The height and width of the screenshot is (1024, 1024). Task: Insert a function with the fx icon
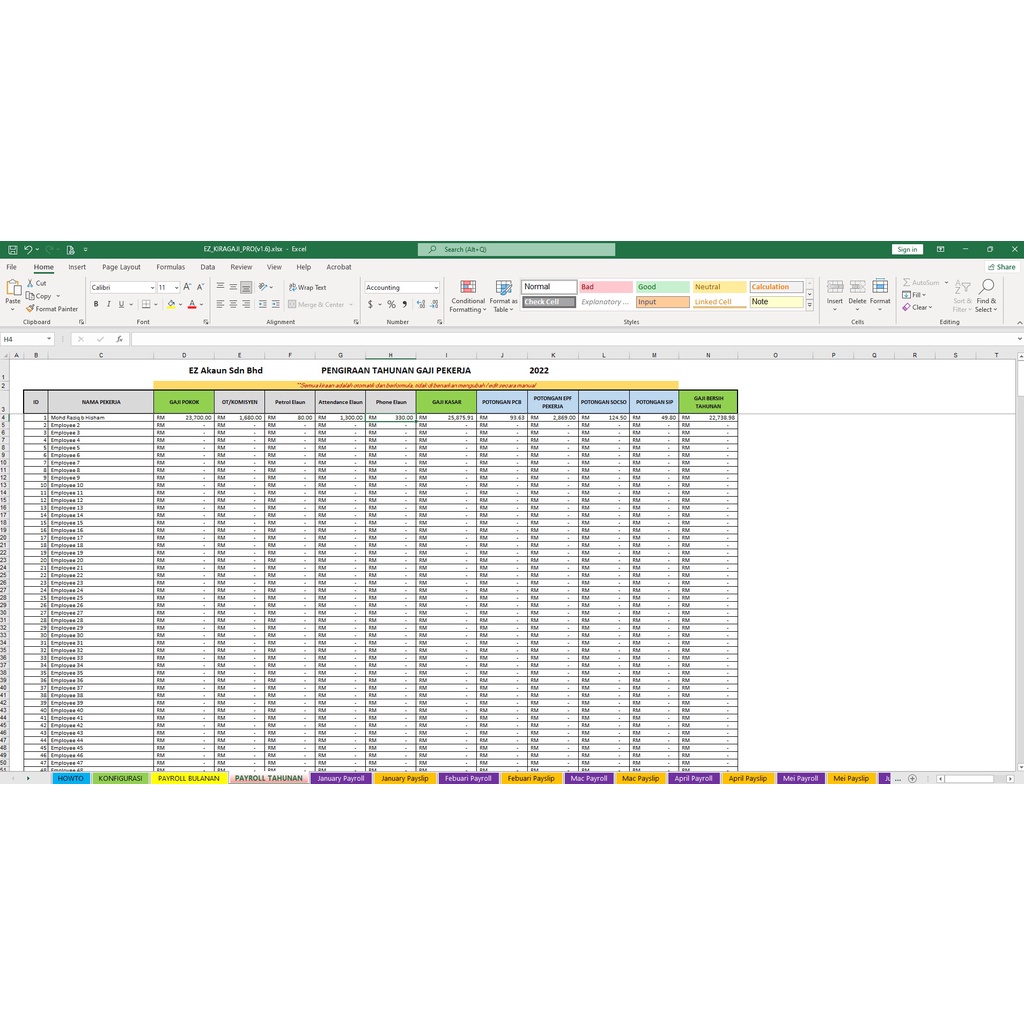pyautogui.click(x=120, y=340)
